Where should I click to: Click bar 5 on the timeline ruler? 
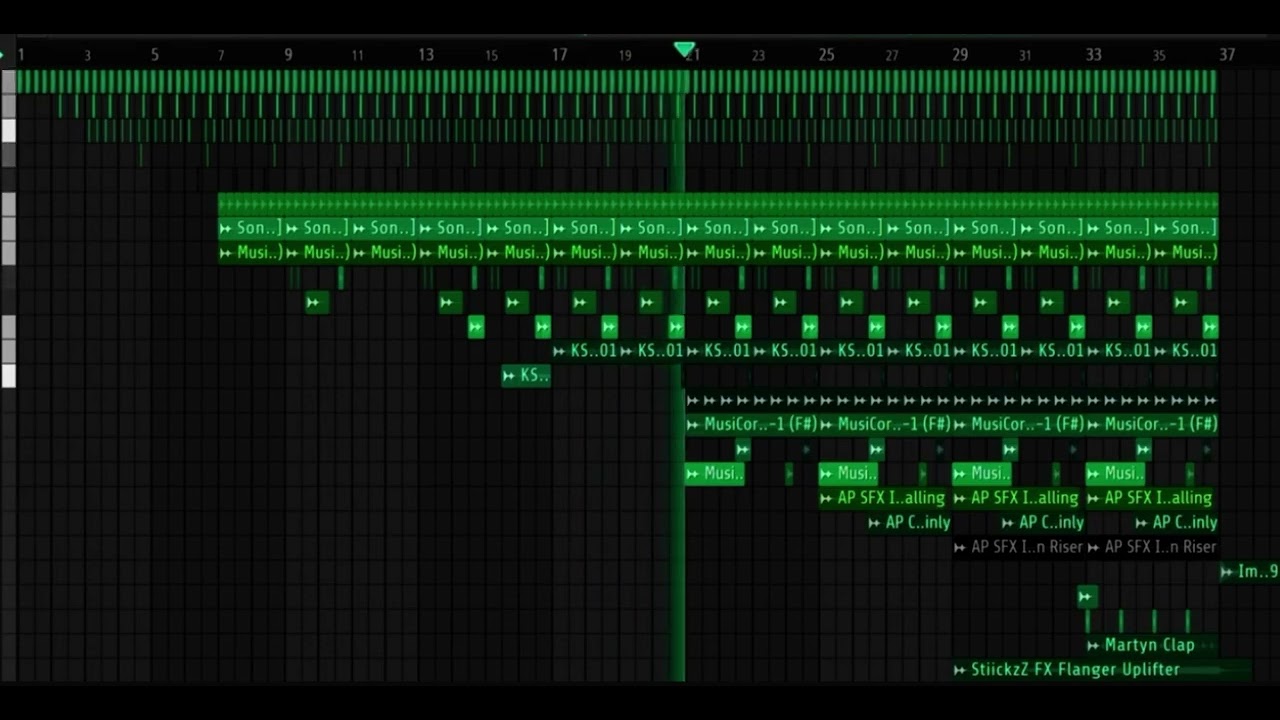pyautogui.click(x=154, y=54)
